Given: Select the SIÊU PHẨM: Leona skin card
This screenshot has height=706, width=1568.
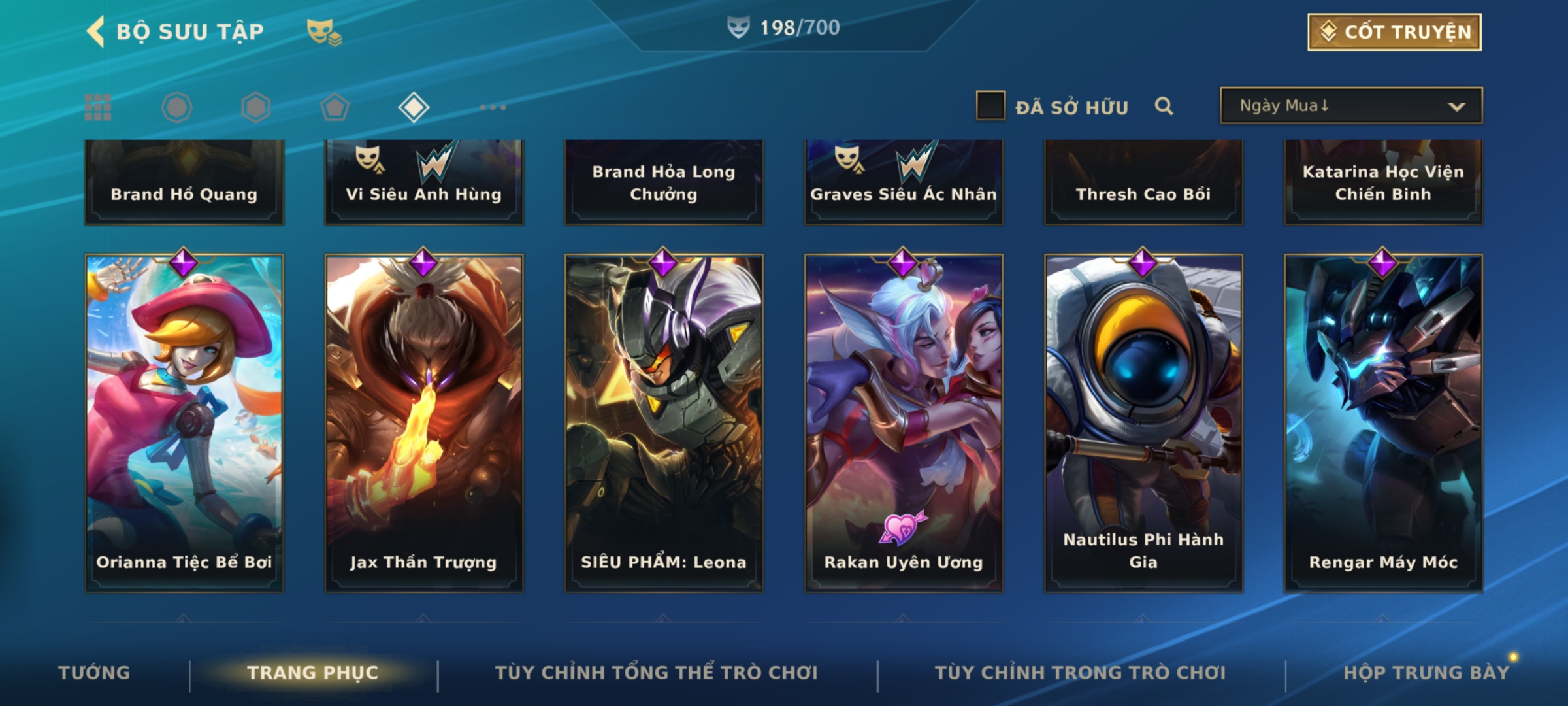Looking at the screenshot, I should pos(664,423).
